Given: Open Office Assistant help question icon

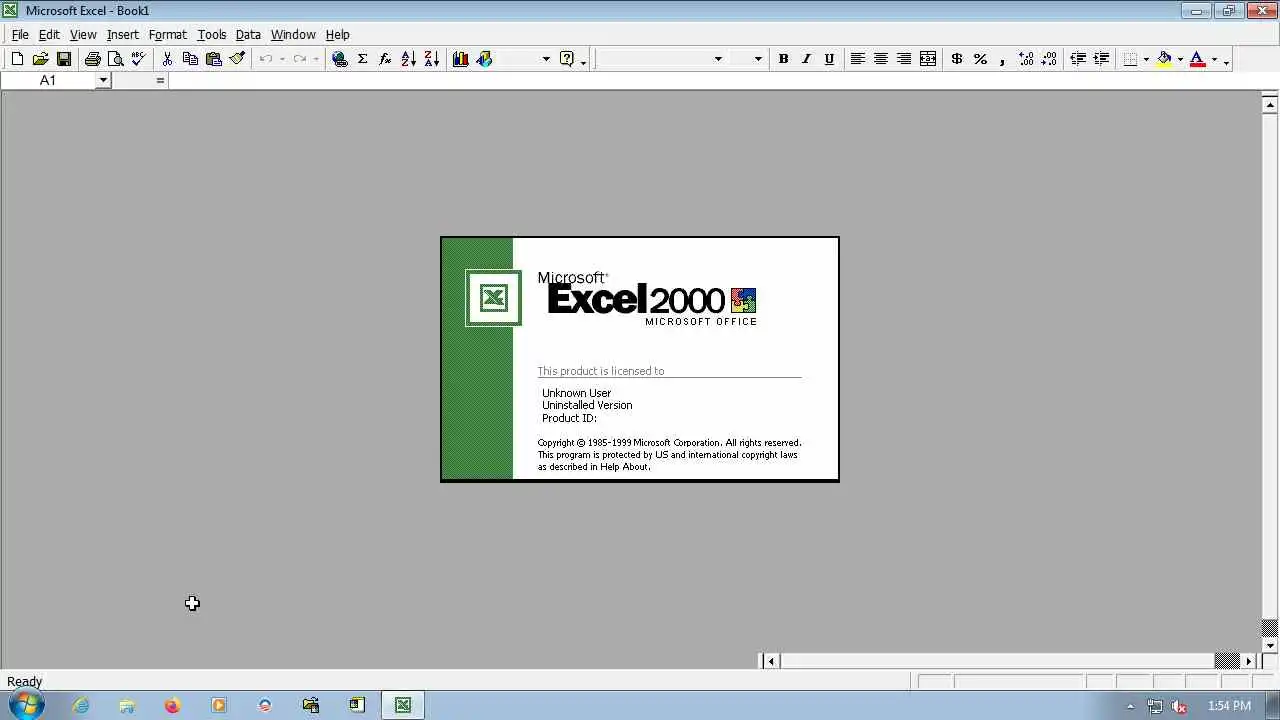Looking at the screenshot, I should point(567,59).
